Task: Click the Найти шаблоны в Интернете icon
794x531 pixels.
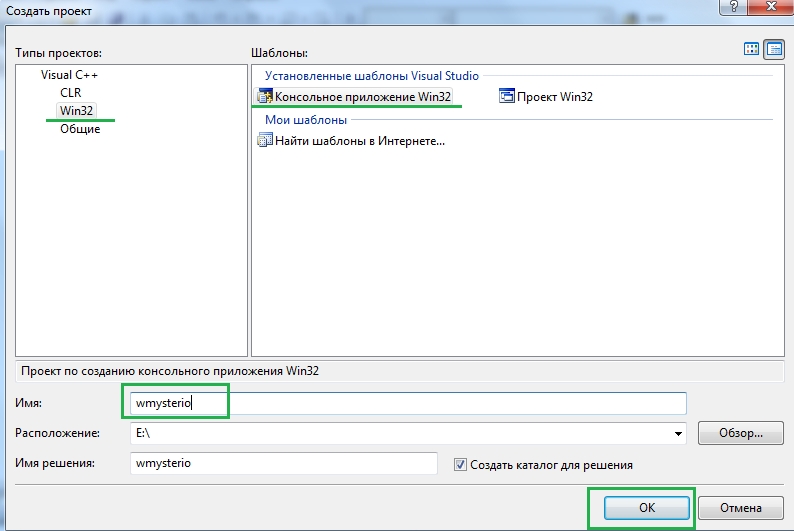Action: click(265, 141)
